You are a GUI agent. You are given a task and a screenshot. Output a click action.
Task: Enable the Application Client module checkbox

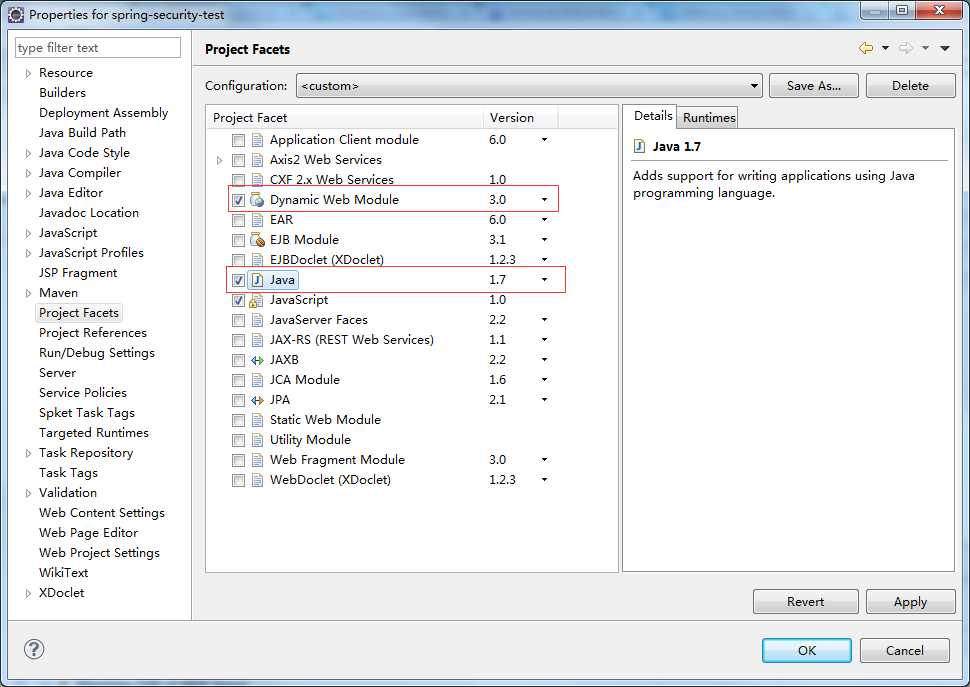238,140
